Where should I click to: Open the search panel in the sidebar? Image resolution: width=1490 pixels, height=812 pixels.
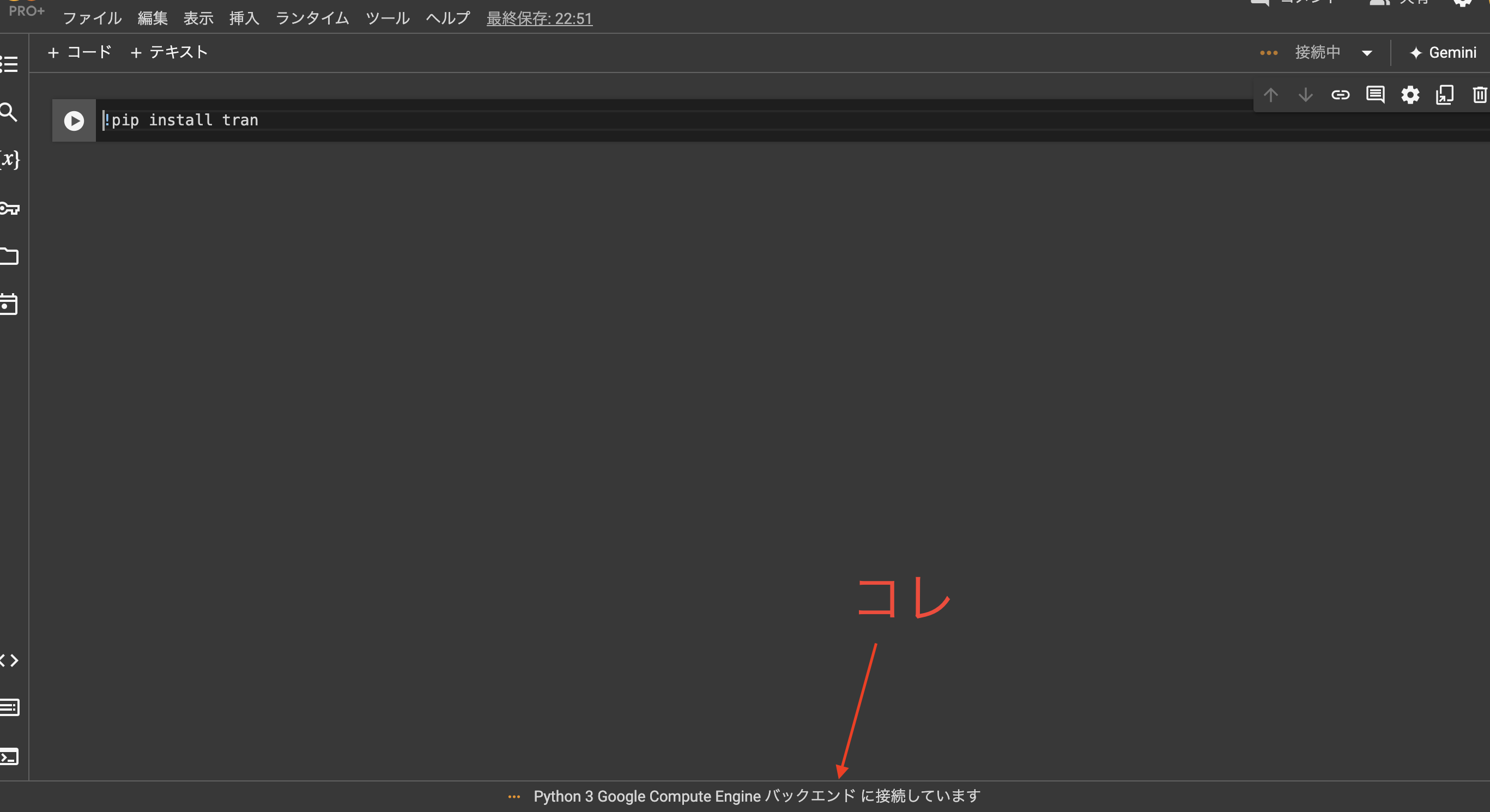(x=9, y=112)
